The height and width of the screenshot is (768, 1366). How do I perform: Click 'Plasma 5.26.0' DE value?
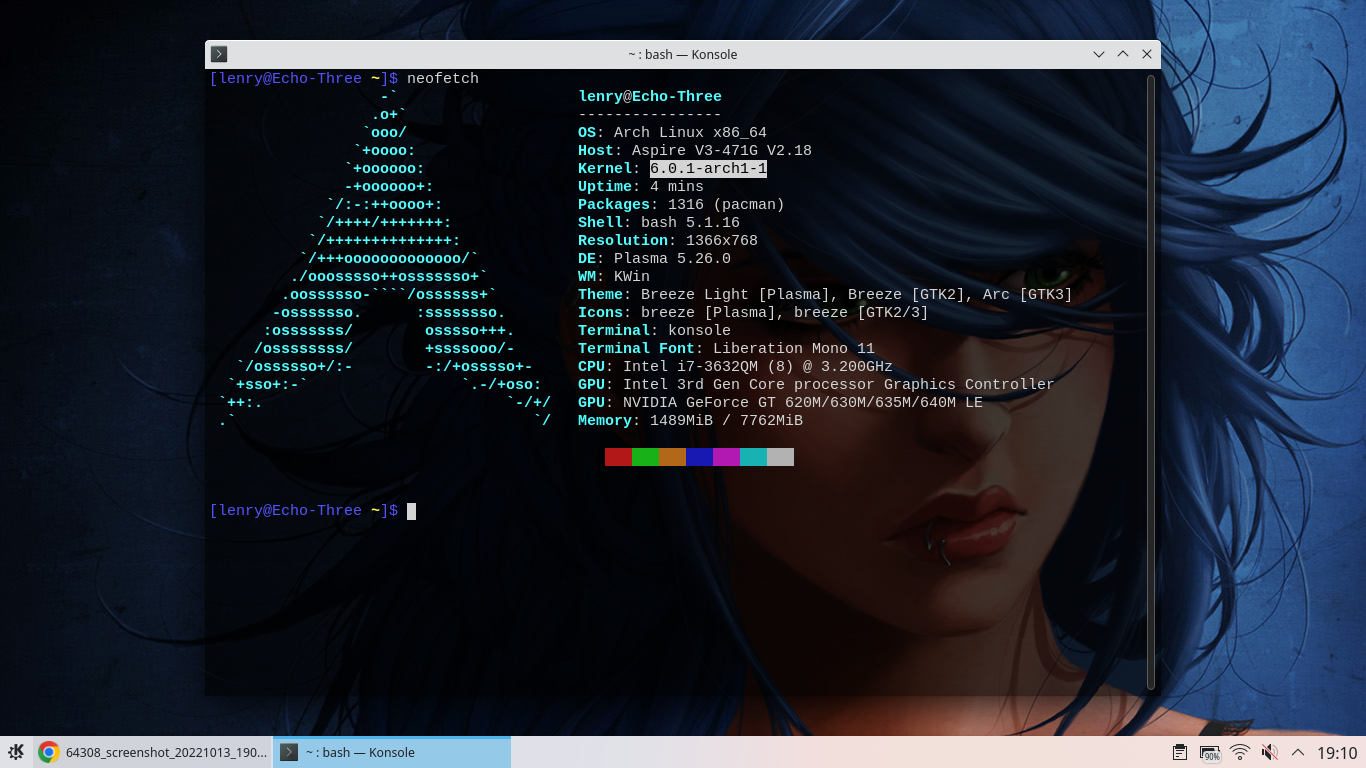tap(672, 259)
